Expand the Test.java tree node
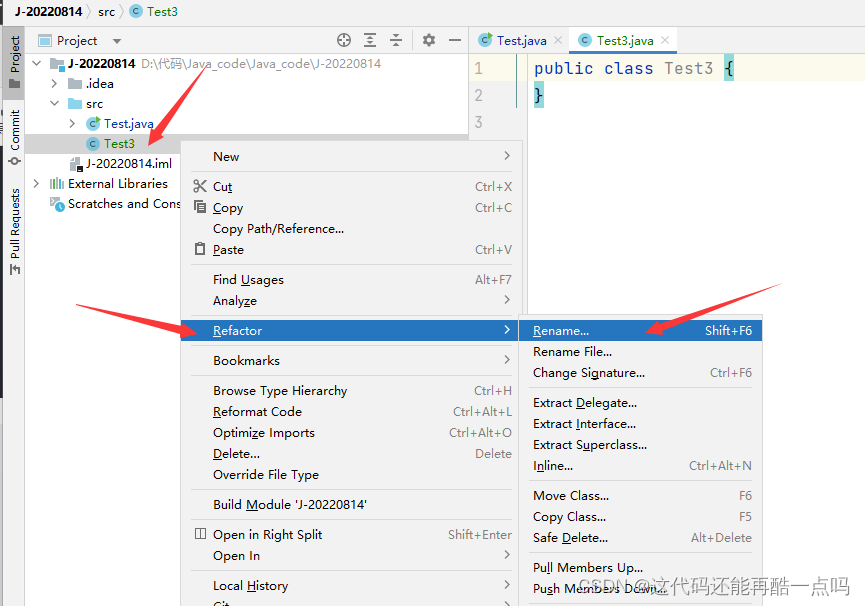 click(x=72, y=124)
